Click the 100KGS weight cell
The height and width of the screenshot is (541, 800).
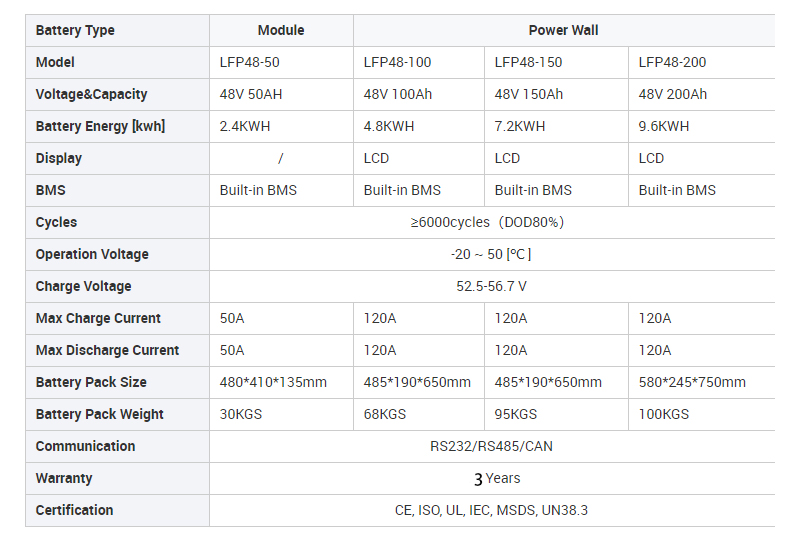(664, 414)
